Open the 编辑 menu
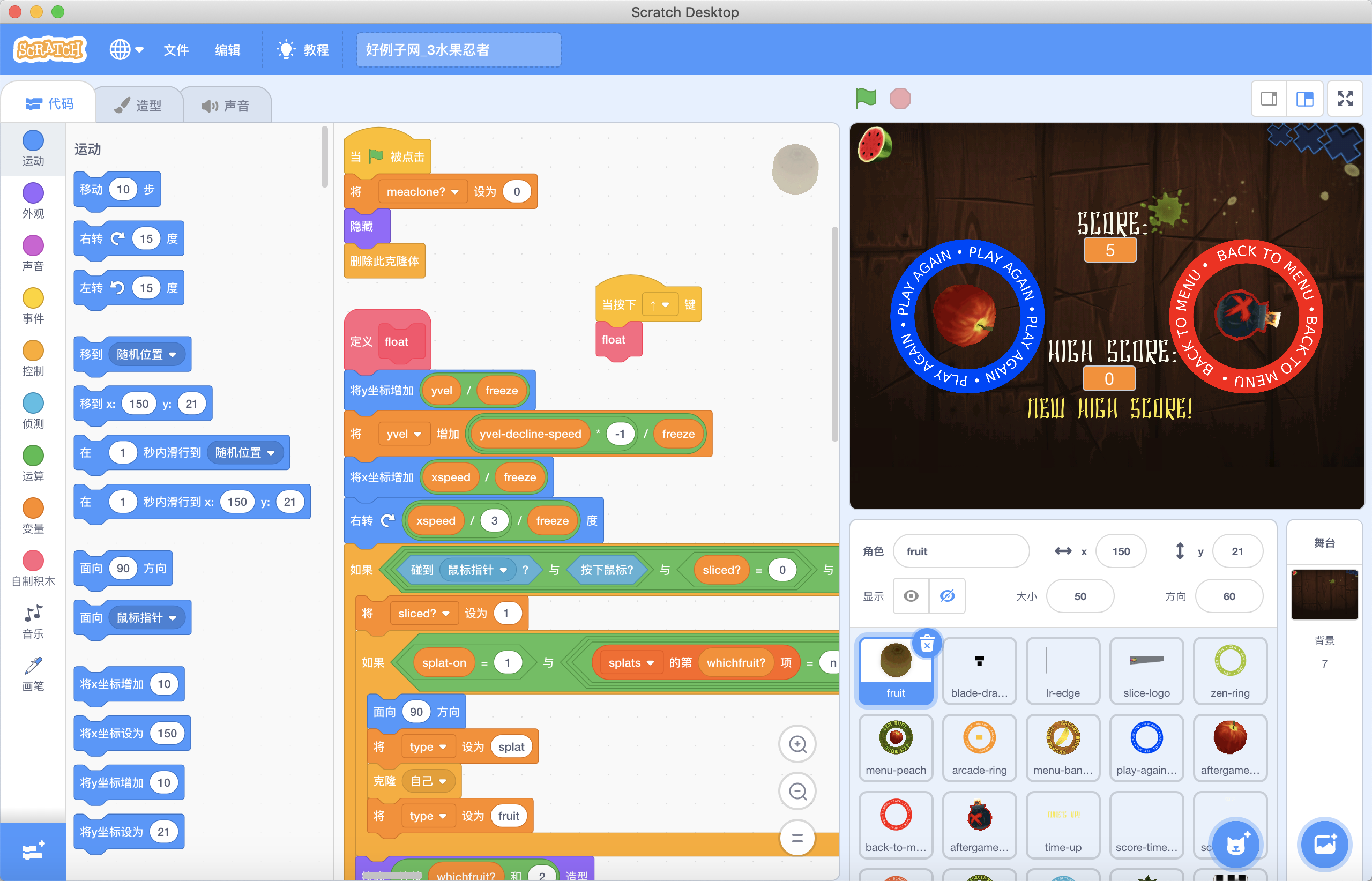1372x881 pixels. click(x=227, y=50)
